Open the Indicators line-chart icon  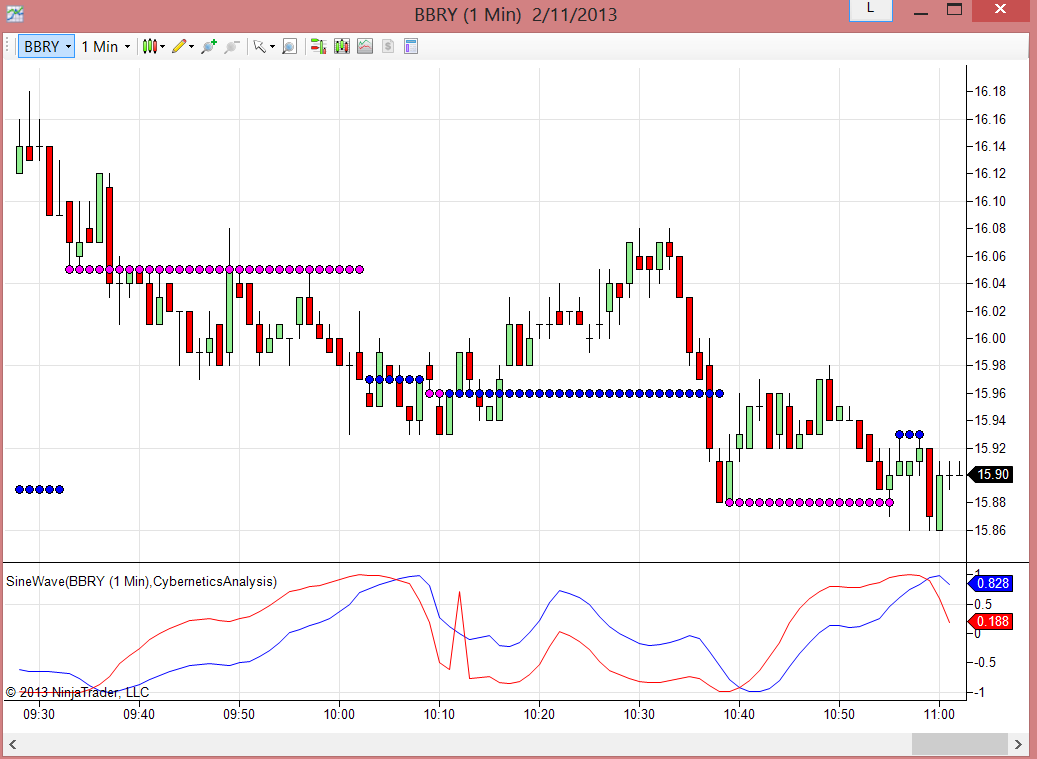365,46
